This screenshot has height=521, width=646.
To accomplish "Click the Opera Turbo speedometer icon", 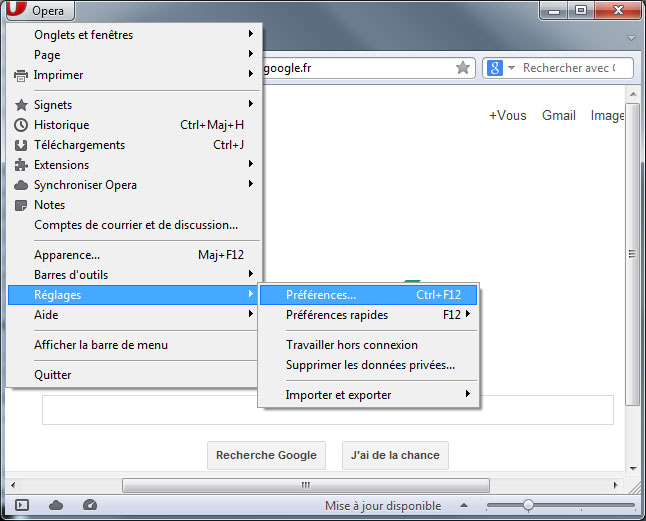I will (90, 505).
